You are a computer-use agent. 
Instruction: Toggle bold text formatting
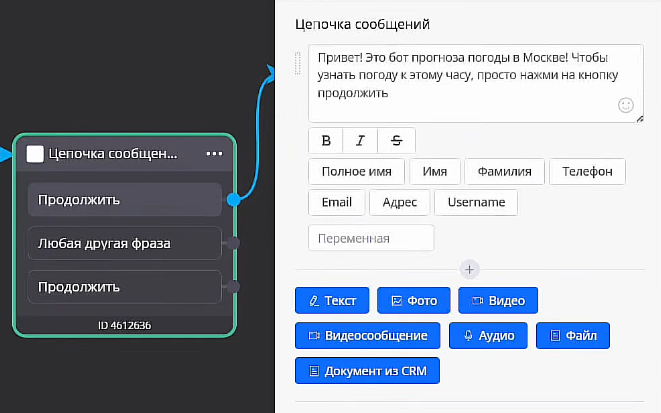coord(325,140)
